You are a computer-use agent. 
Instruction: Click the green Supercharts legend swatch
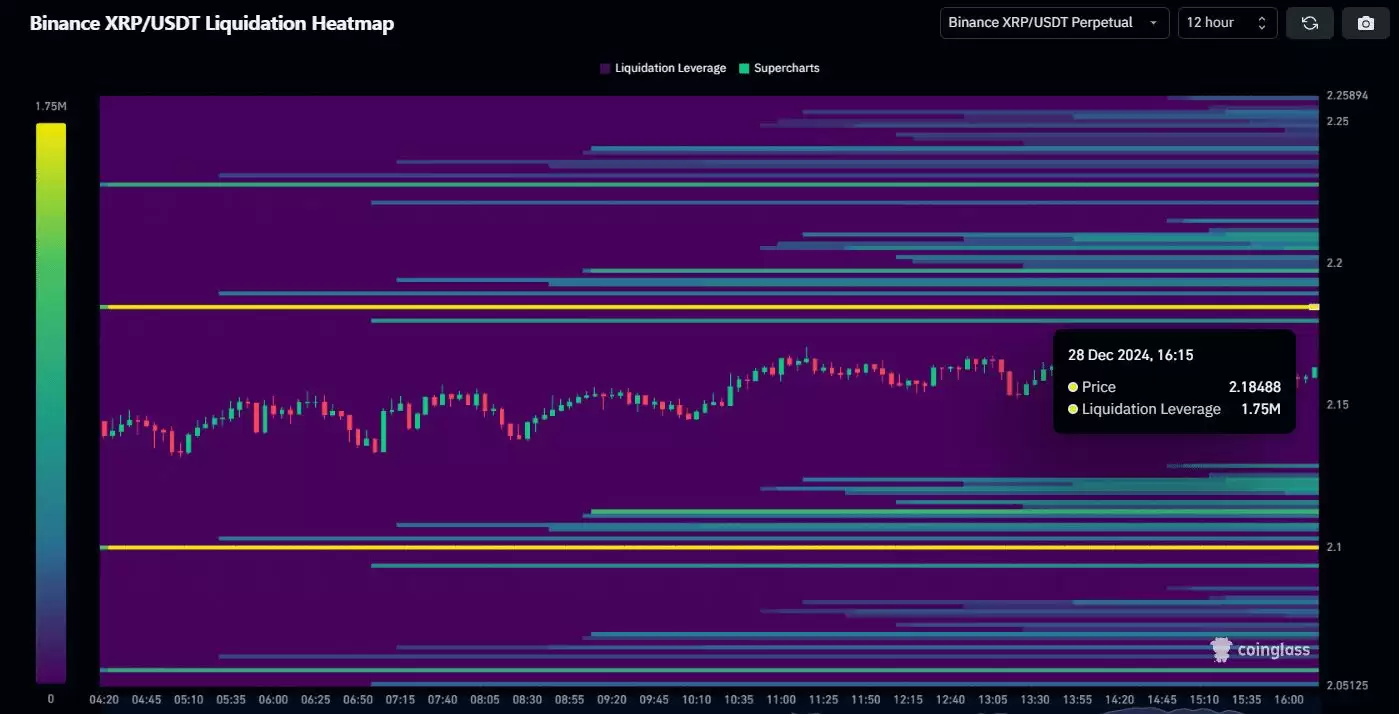[744, 68]
